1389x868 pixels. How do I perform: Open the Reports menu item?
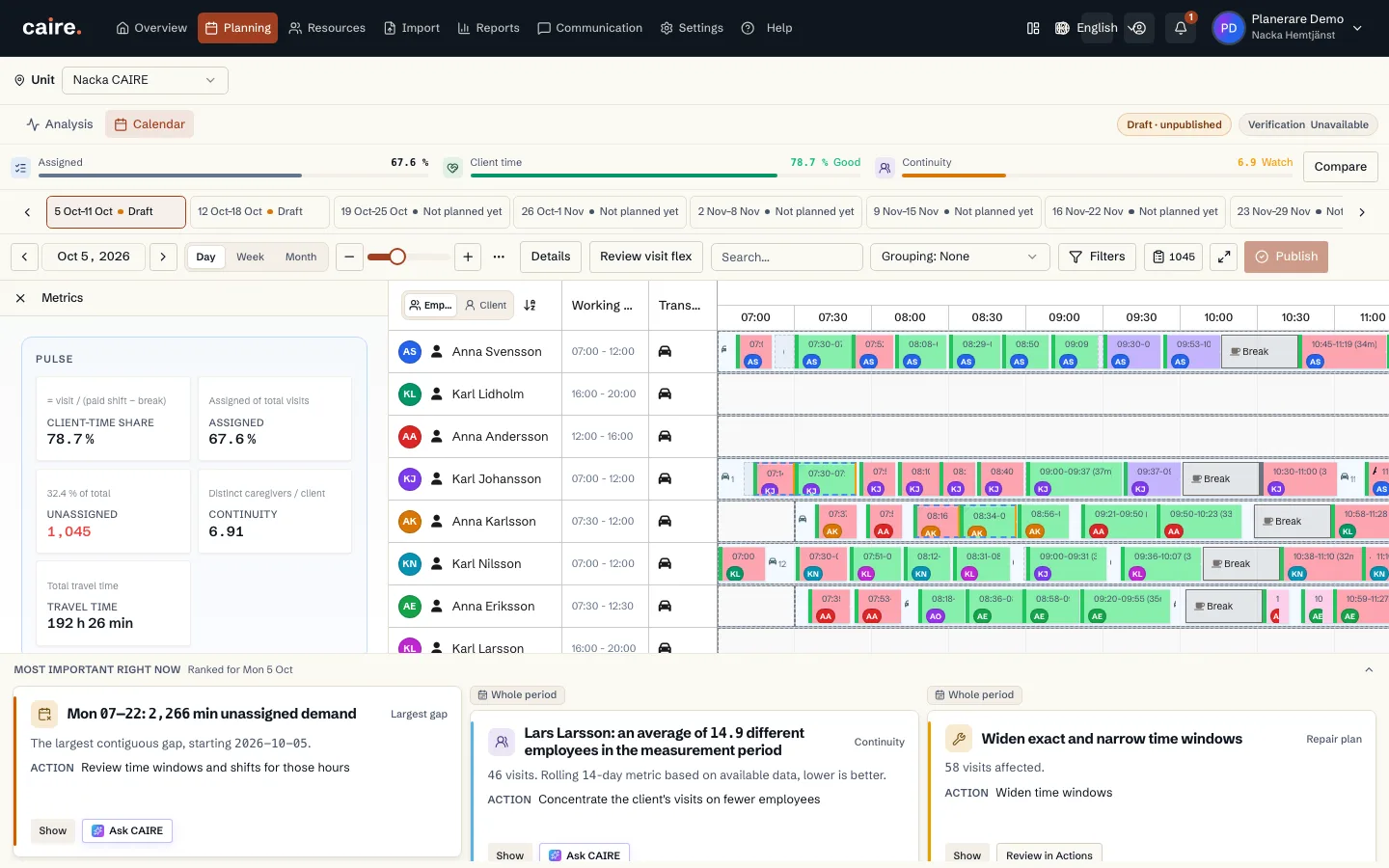488,28
